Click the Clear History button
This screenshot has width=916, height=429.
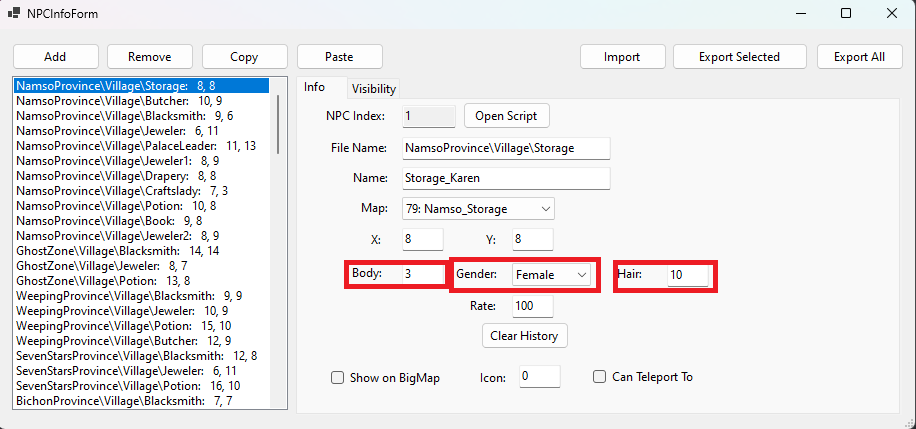point(524,335)
